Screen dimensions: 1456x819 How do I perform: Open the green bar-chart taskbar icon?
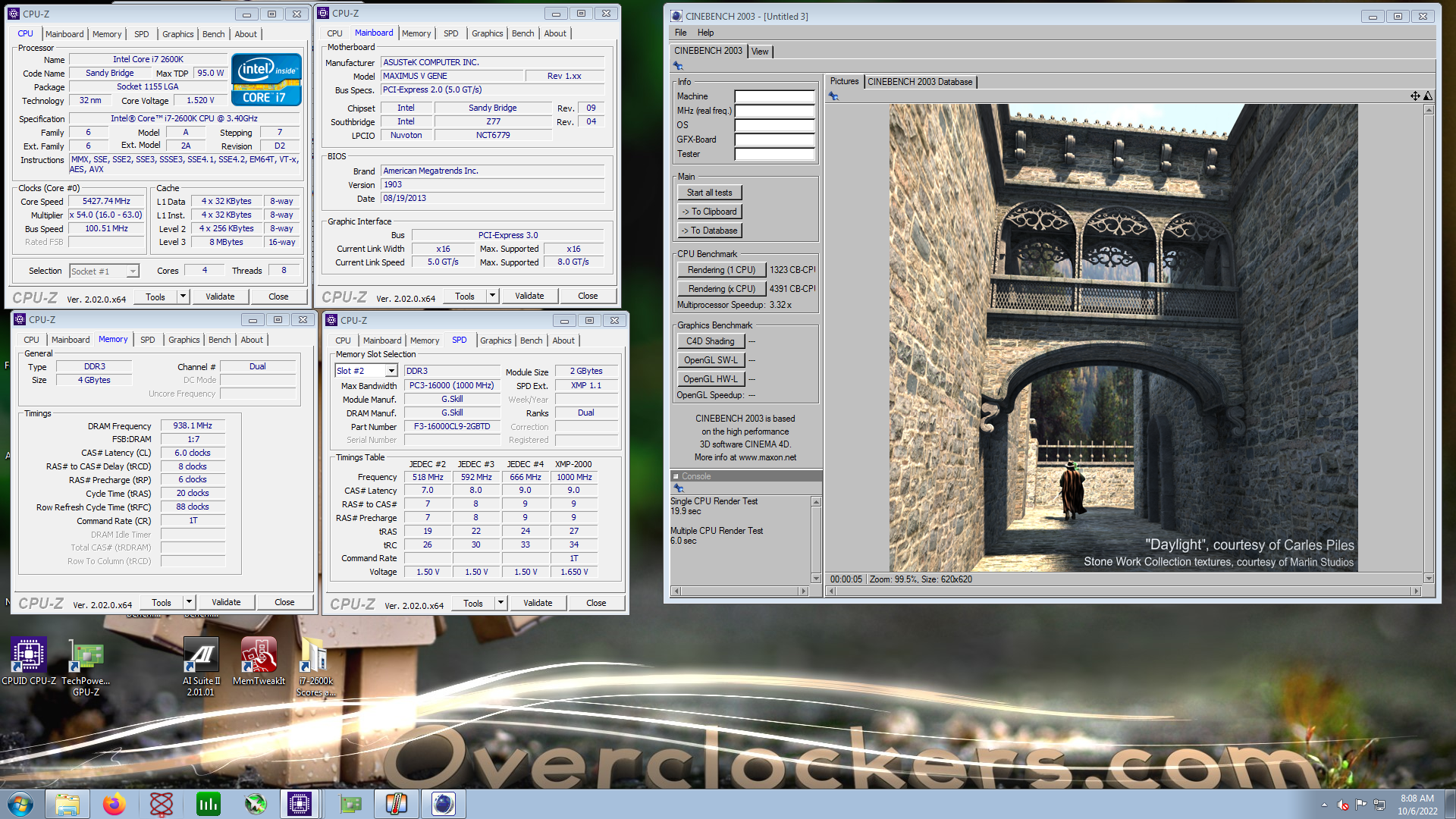208,804
